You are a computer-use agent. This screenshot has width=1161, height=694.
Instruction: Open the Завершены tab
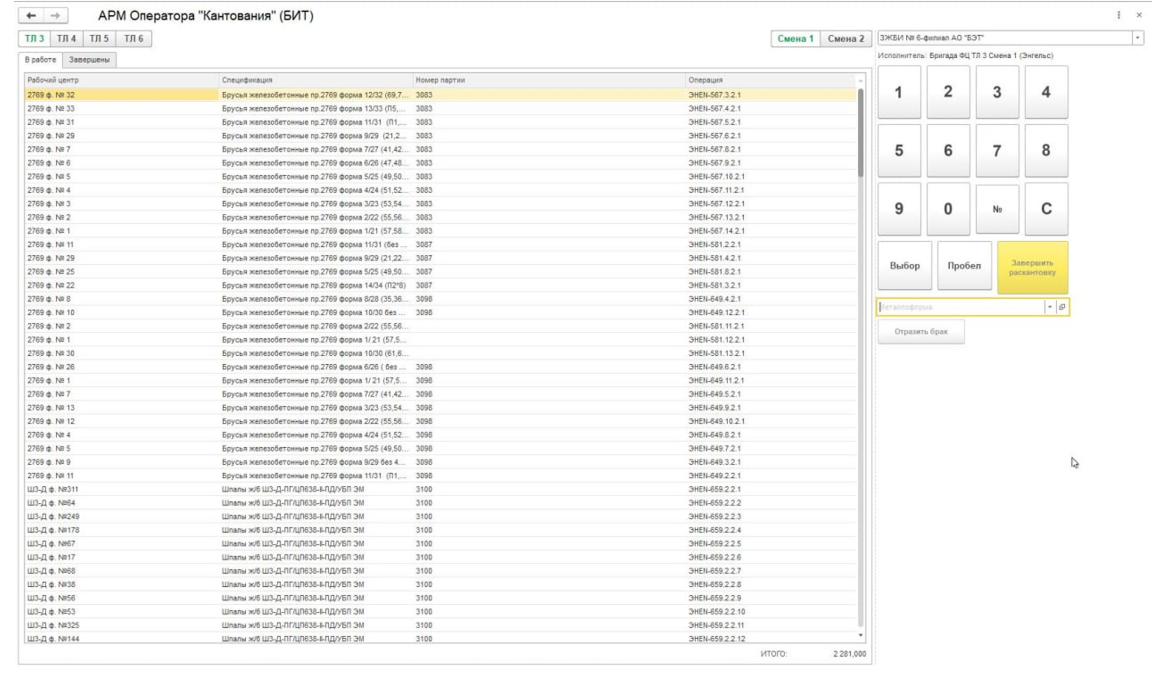(x=90, y=59)
